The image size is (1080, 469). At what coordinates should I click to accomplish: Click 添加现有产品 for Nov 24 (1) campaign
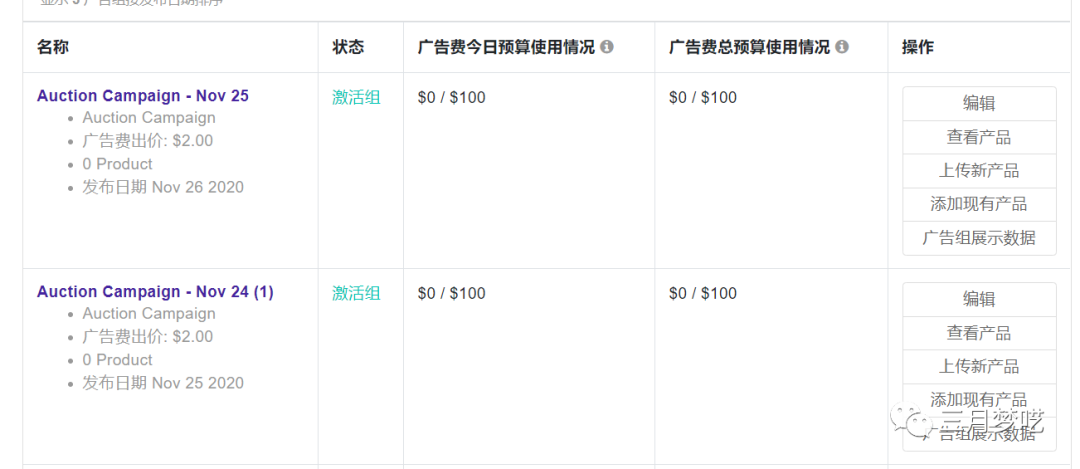[x=979, y=399]
